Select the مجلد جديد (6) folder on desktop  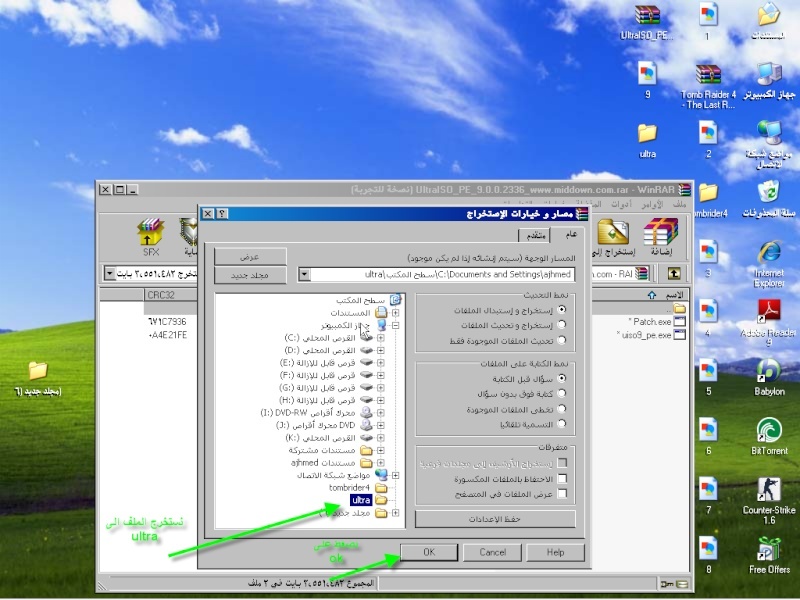(x=38, y=379)
